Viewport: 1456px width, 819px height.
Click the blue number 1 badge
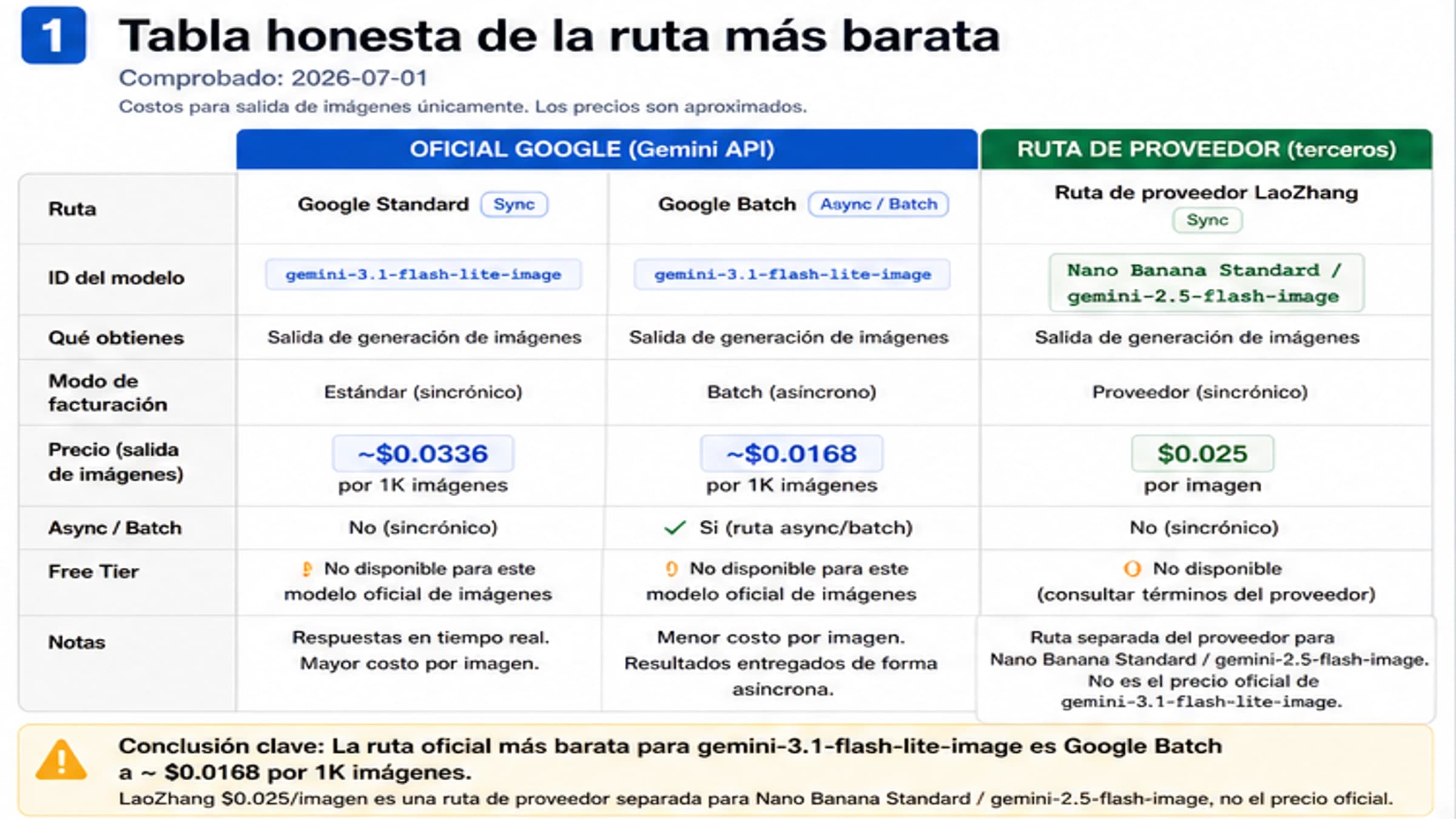click(53, 35)
